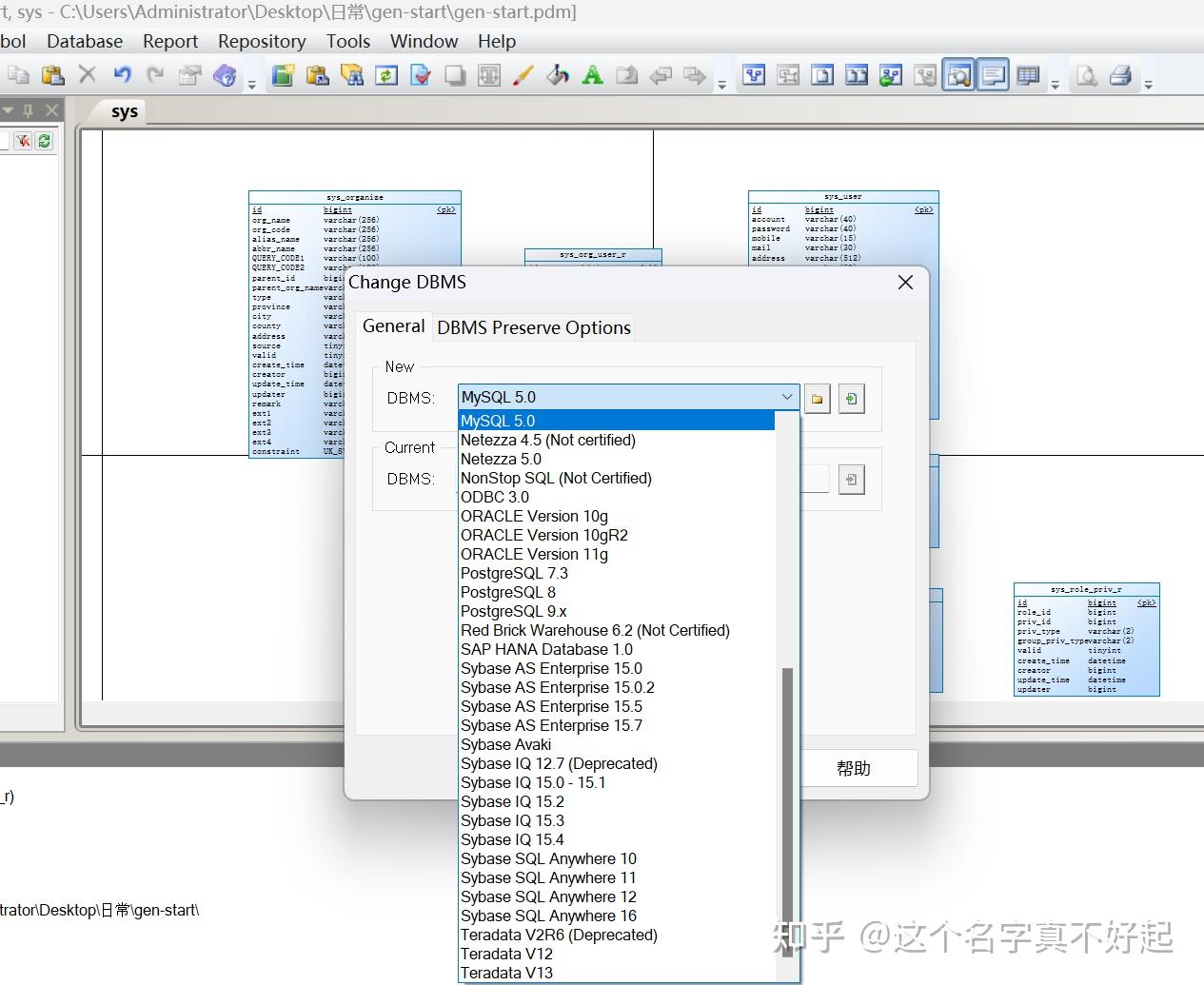Click the Print icon in the toolbar
Image resolution: width=1204 pixels, height=985 pixels.
(x=1121, y=75)
